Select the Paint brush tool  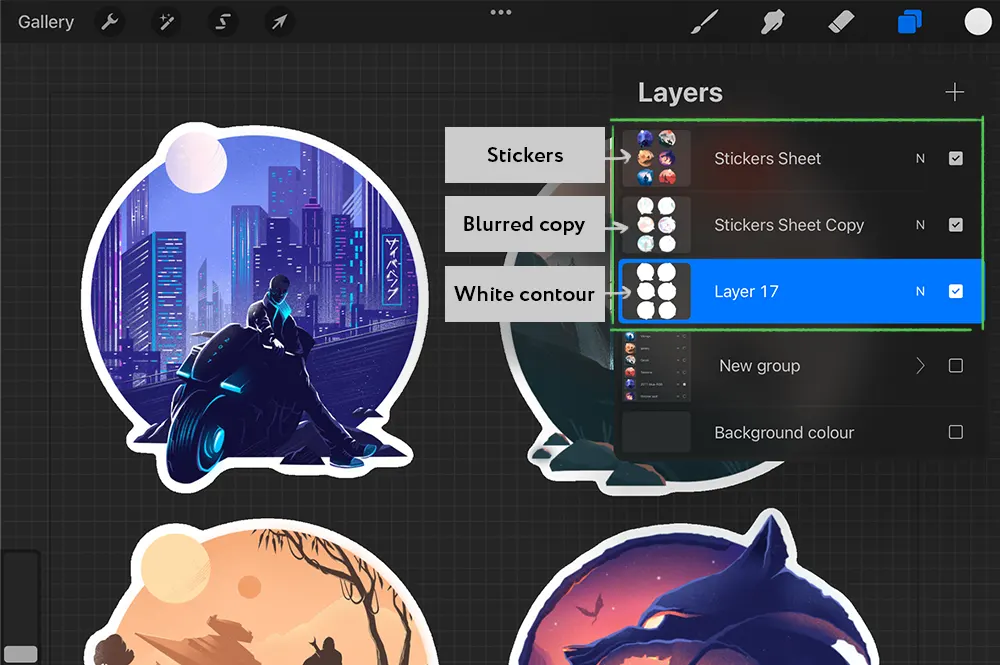point(705,22)
